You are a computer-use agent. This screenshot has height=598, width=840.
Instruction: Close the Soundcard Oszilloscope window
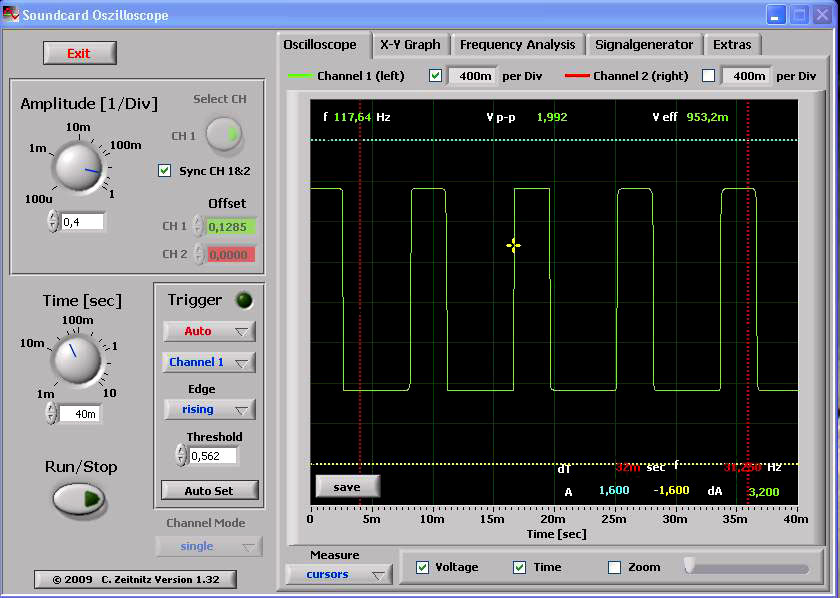pos(822,14)
